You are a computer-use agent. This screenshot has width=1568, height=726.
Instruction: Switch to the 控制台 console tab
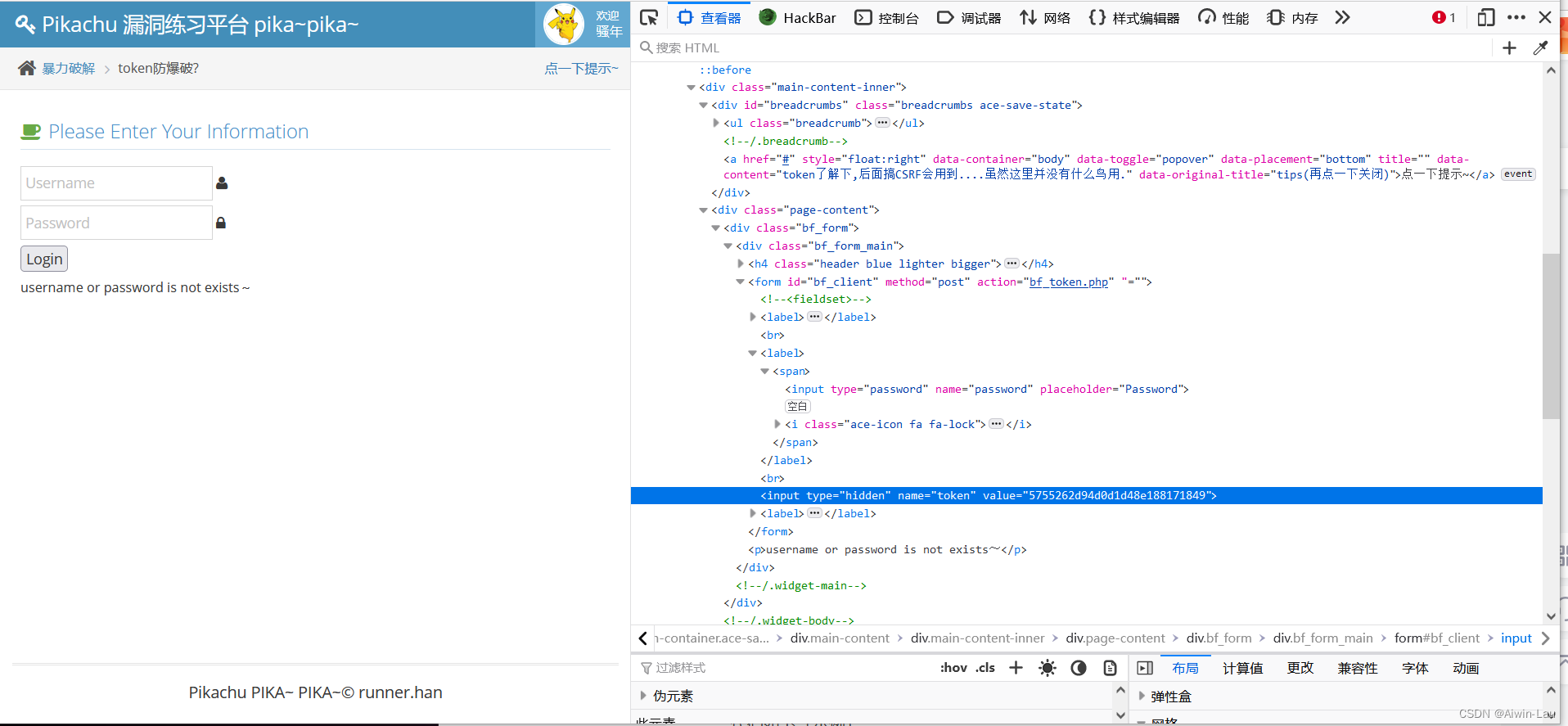click(x=886, y=17)
